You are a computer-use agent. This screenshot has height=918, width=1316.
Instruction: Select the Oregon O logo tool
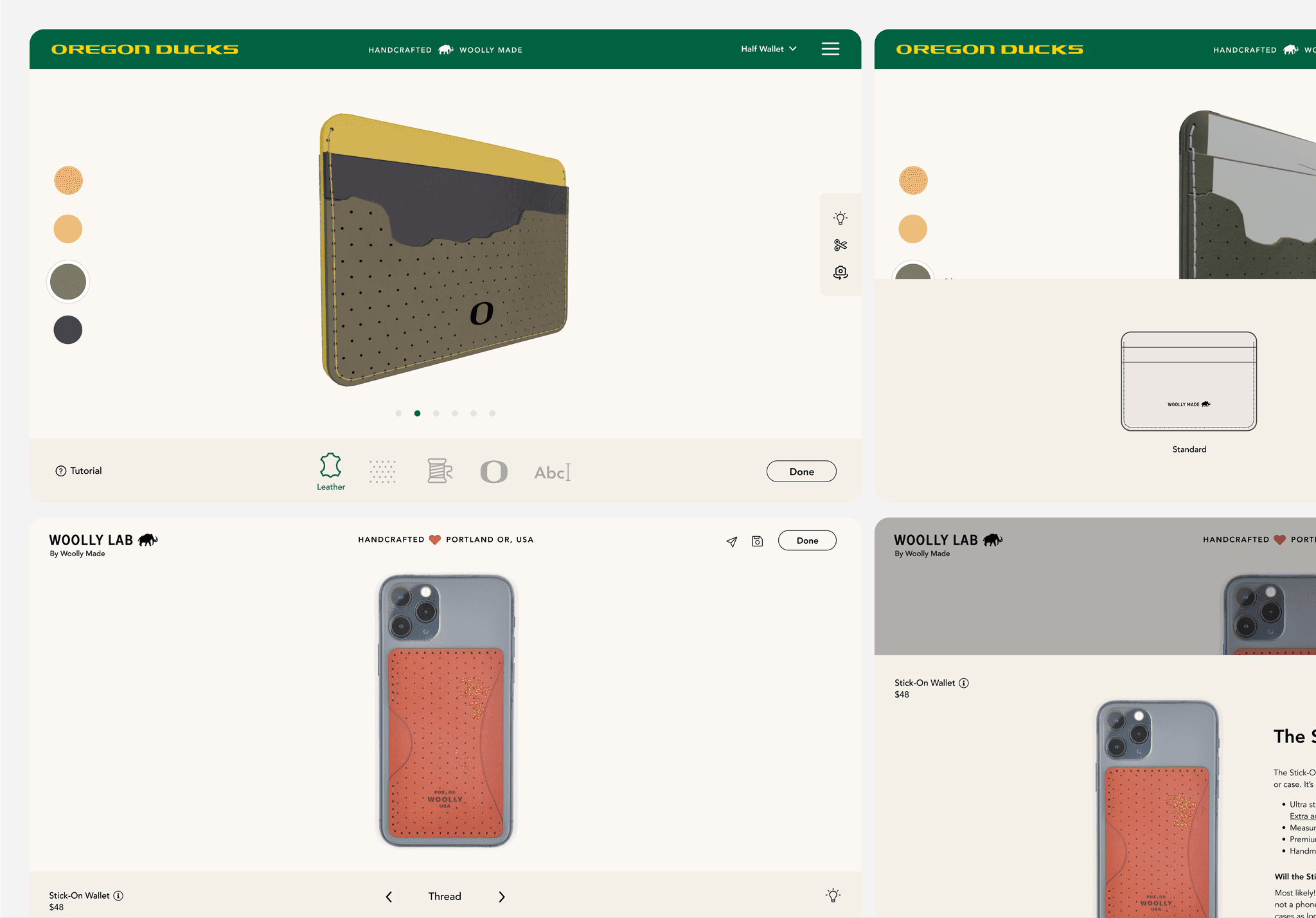click(493, 472)
